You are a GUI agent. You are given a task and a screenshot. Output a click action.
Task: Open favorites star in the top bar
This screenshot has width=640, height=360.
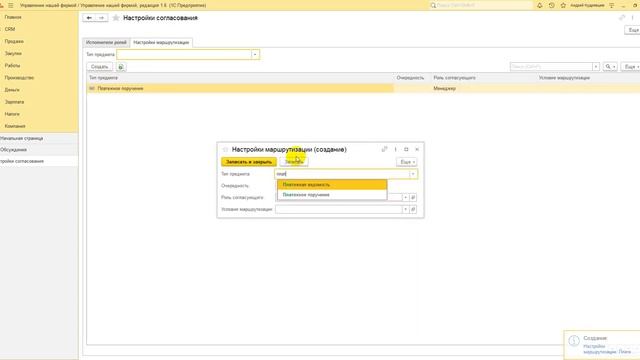563,5
